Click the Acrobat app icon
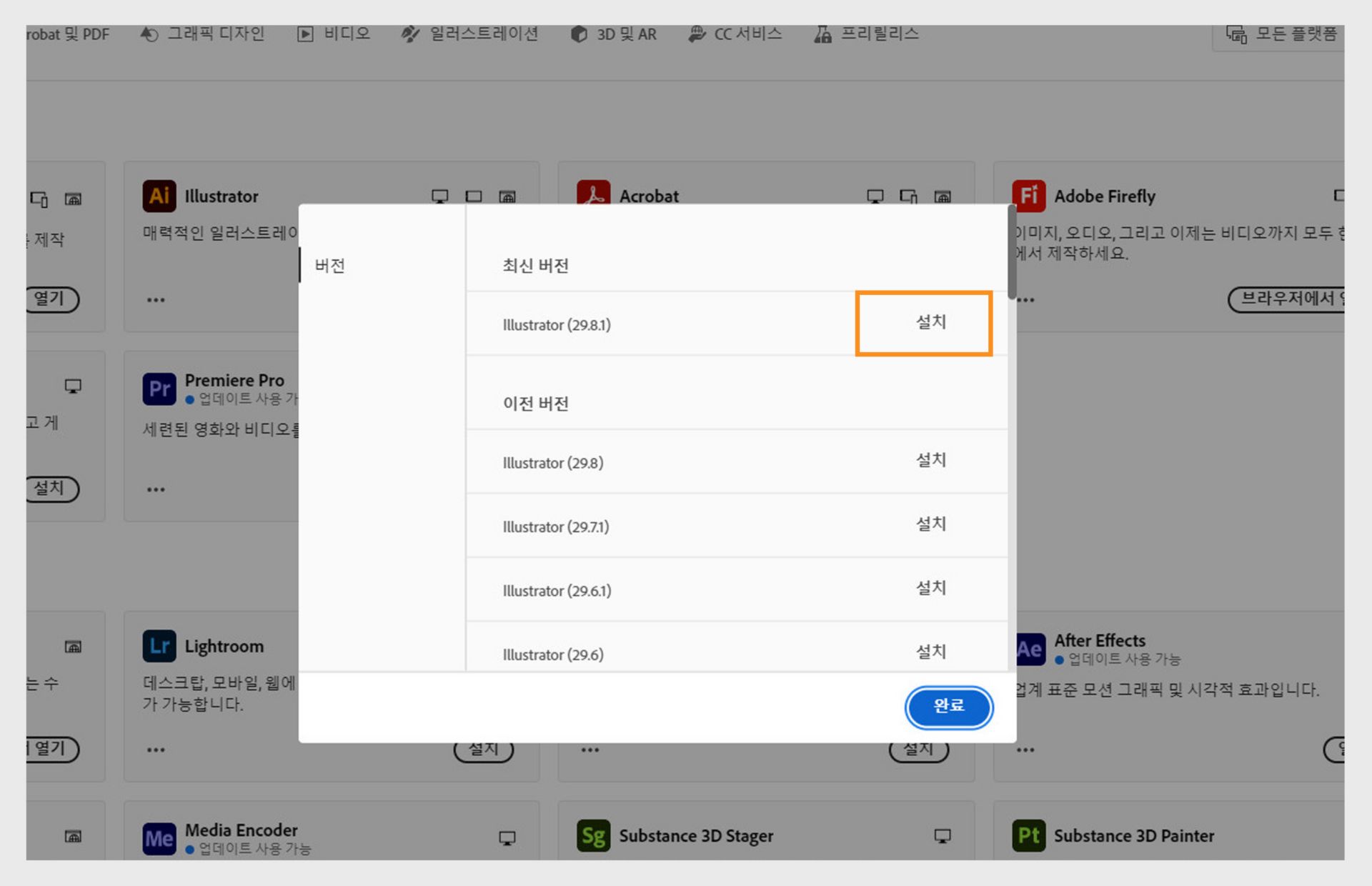 pyautogui.click(x=593, y=193)
